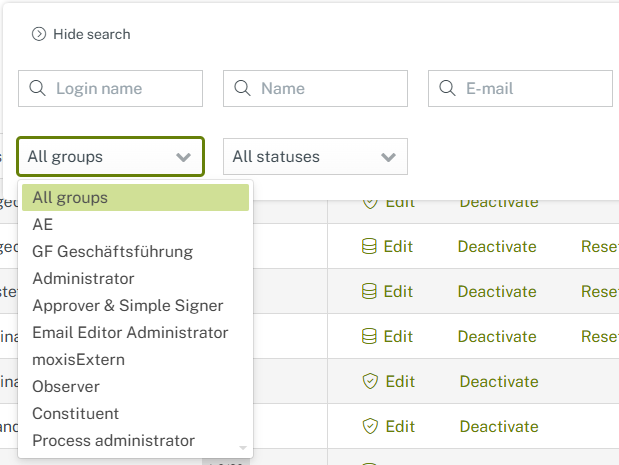Screen dimensions: 619x465
Task: Pick Process administrator from list
Action: tap(113, 441)
